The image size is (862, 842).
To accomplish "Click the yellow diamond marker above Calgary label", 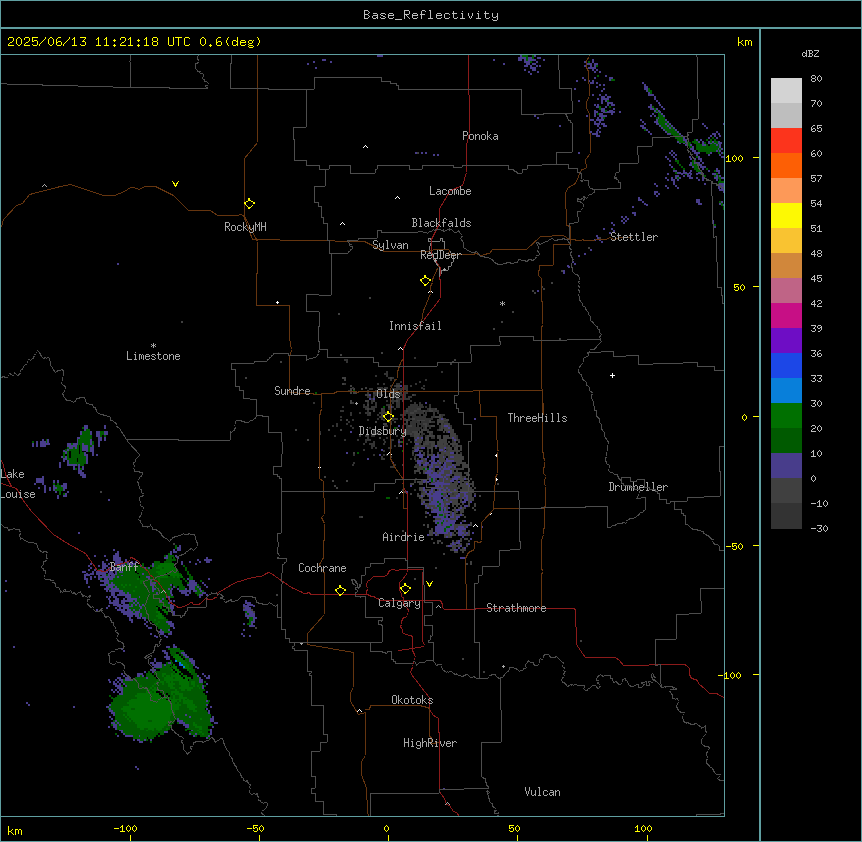I will (x=405, y=589).
